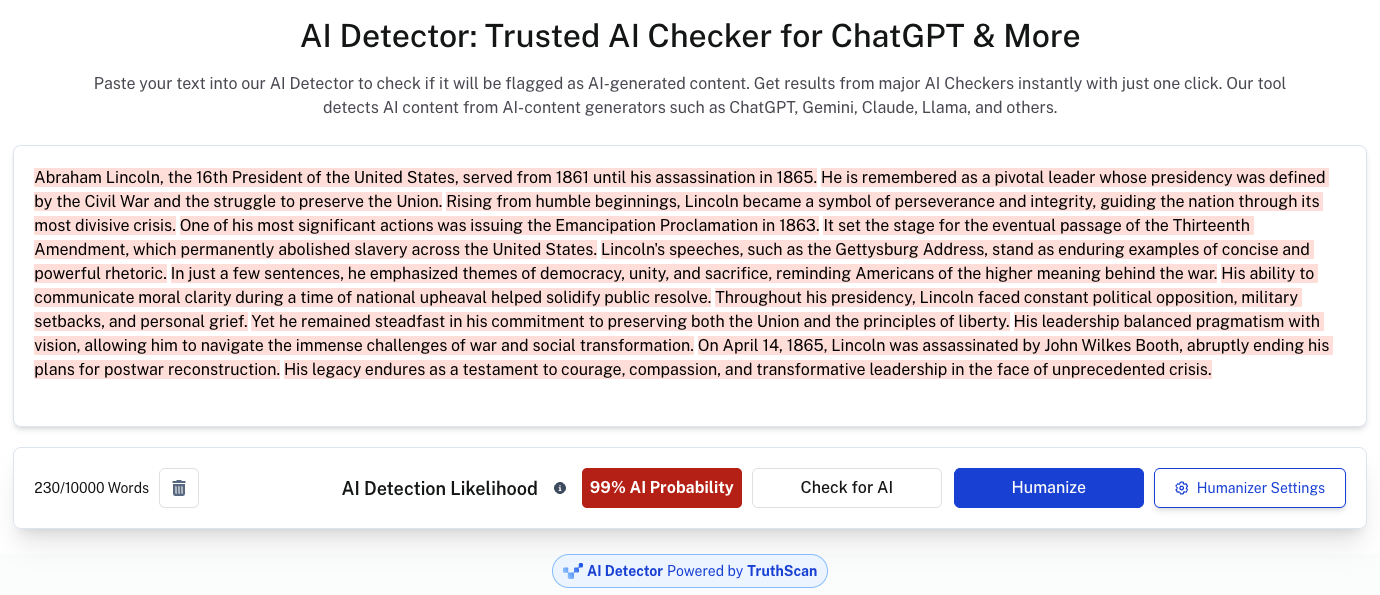
Task: Open the Humanizer Settings label text
Action: coord(1260,488)
